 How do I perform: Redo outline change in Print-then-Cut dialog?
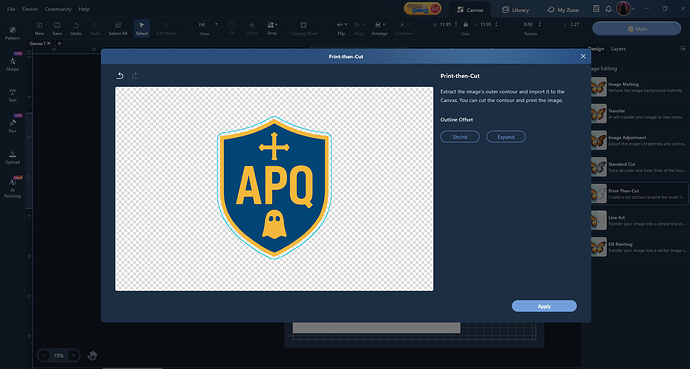tap(135, 76)
